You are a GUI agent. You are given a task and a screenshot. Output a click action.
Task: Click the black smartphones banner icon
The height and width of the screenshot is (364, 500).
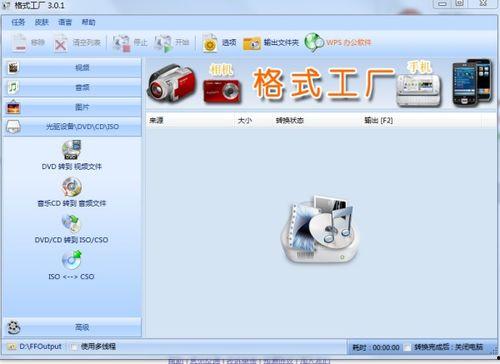[x=472, y=82]
